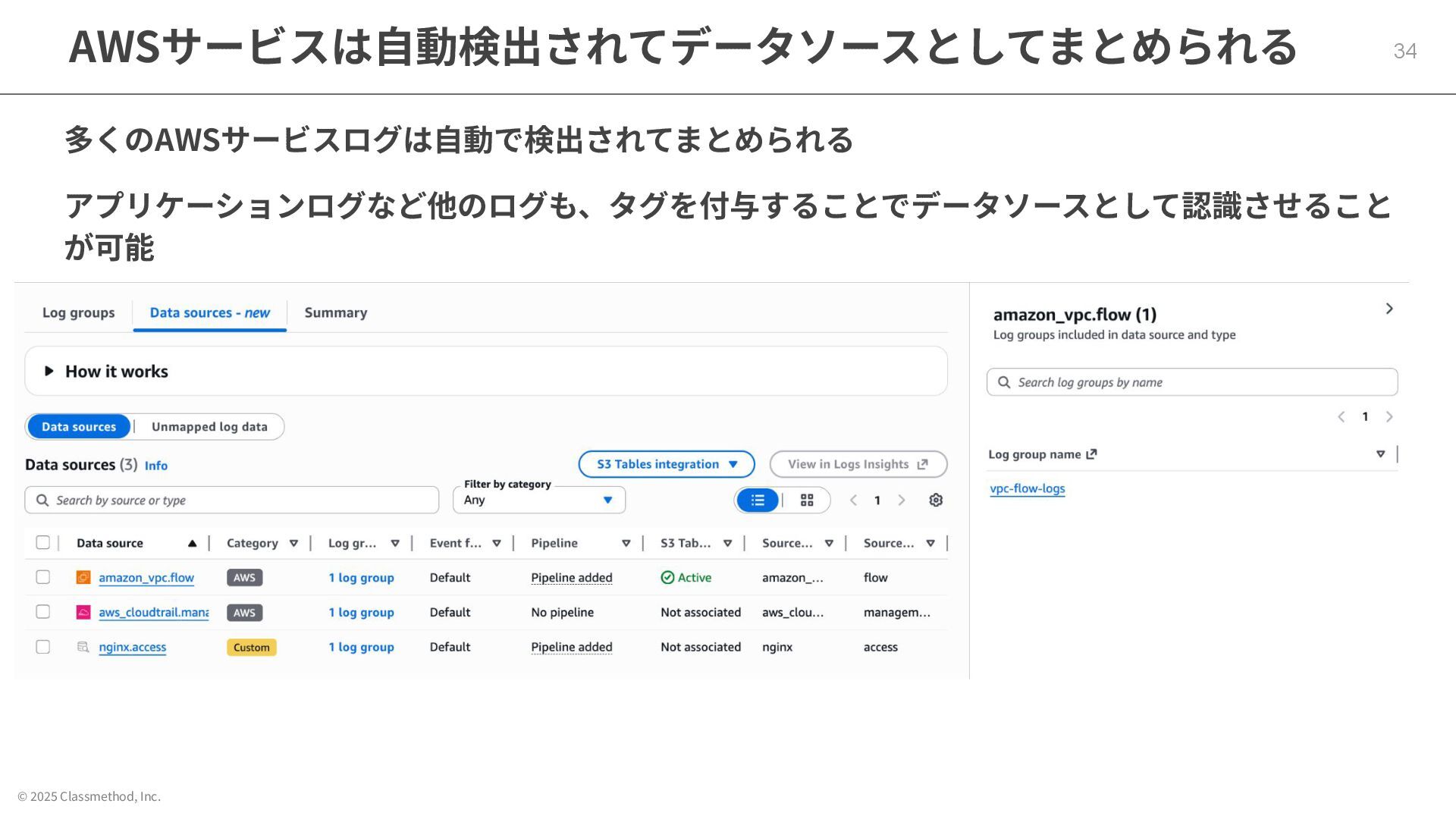Open S3 Tables integration dropdown

tap(666, 464)
